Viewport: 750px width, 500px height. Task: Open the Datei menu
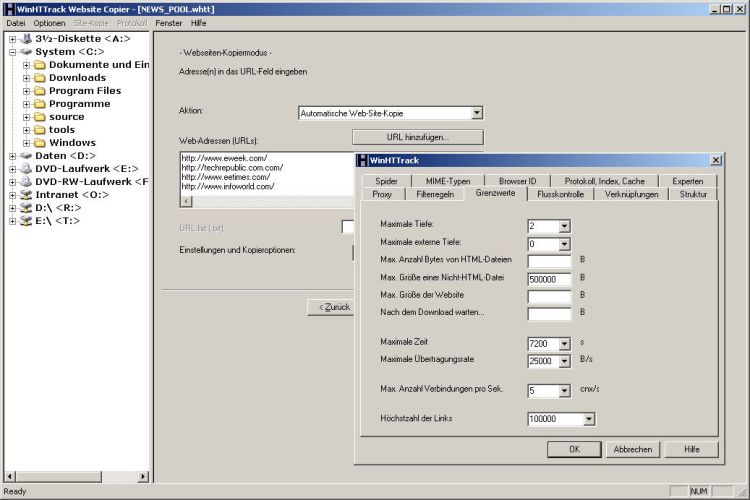[x=16, y=23]
